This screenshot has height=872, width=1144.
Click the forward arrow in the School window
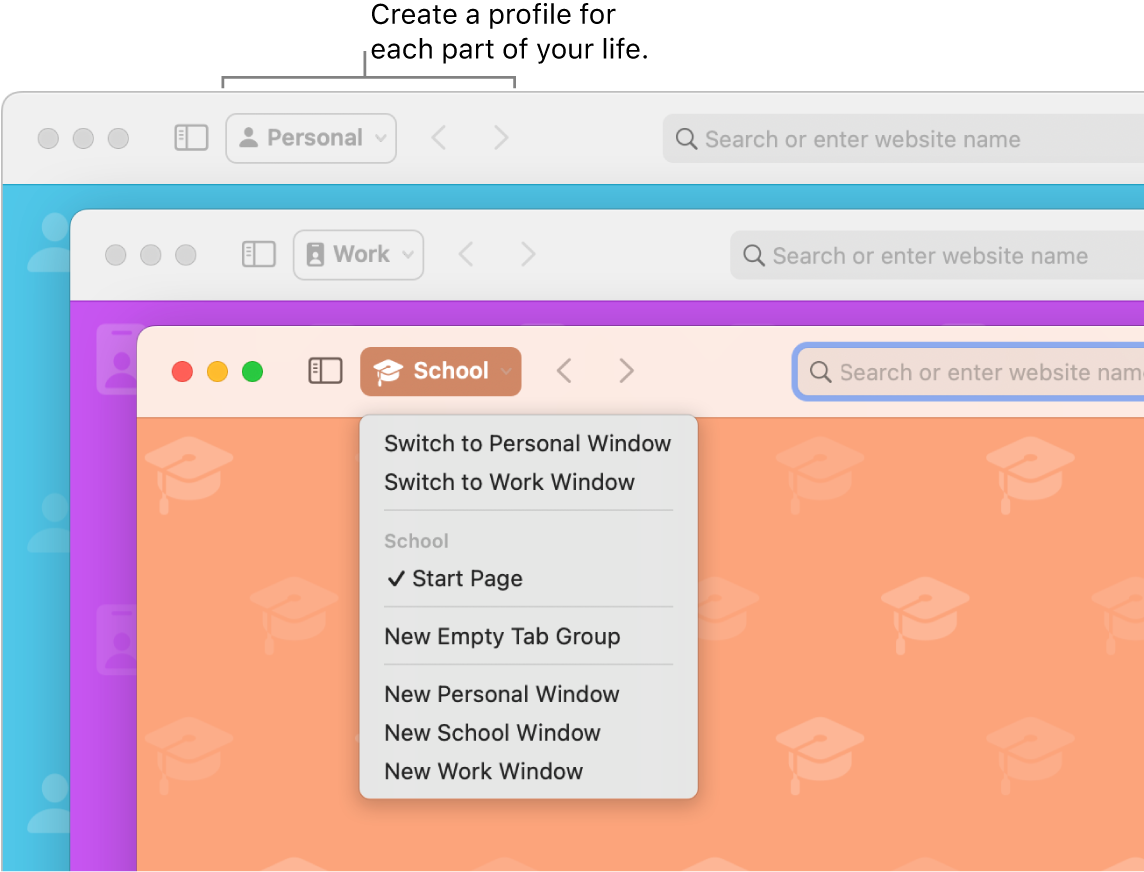(x=625, y=370)
